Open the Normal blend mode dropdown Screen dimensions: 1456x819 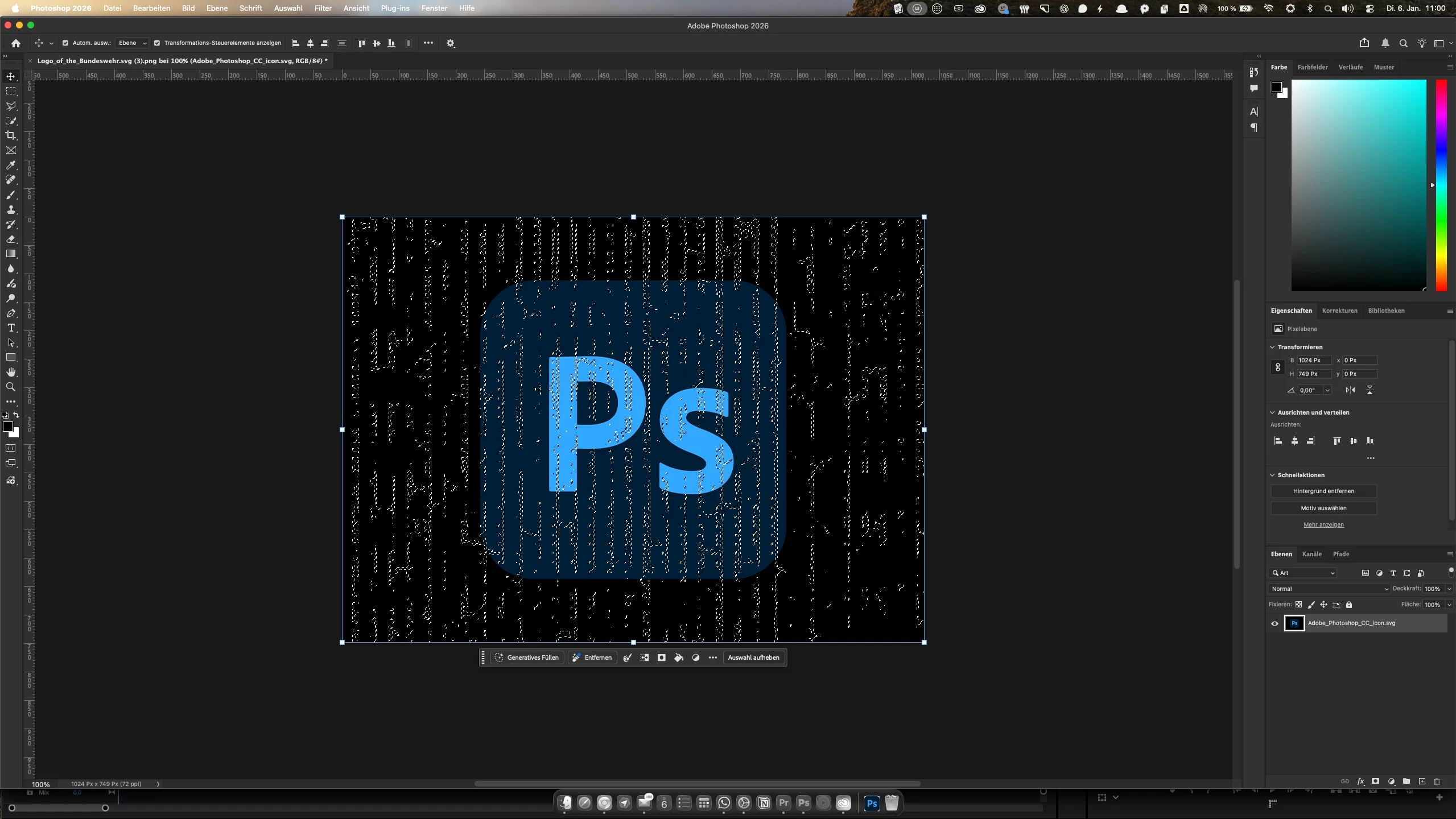pos(1329,589)
